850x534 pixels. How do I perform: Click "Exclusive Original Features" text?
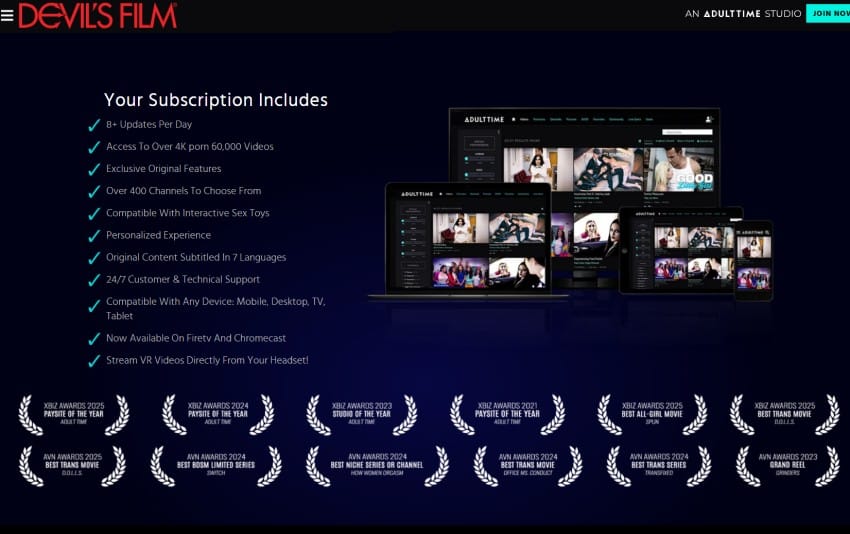point(164,169)
